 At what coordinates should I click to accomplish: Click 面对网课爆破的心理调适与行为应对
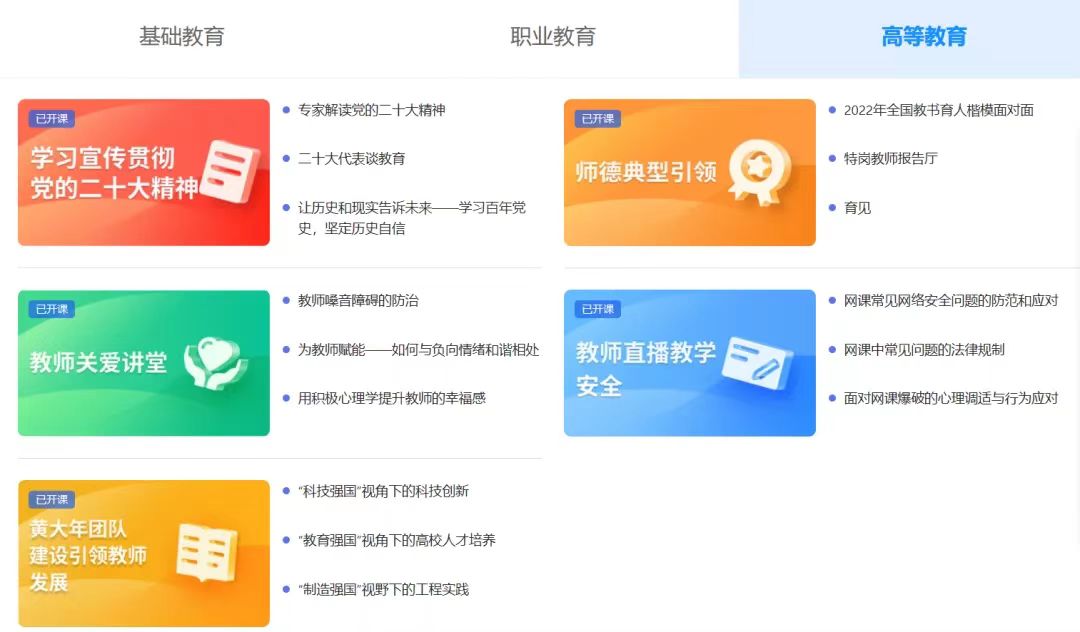tap(950, 398)
